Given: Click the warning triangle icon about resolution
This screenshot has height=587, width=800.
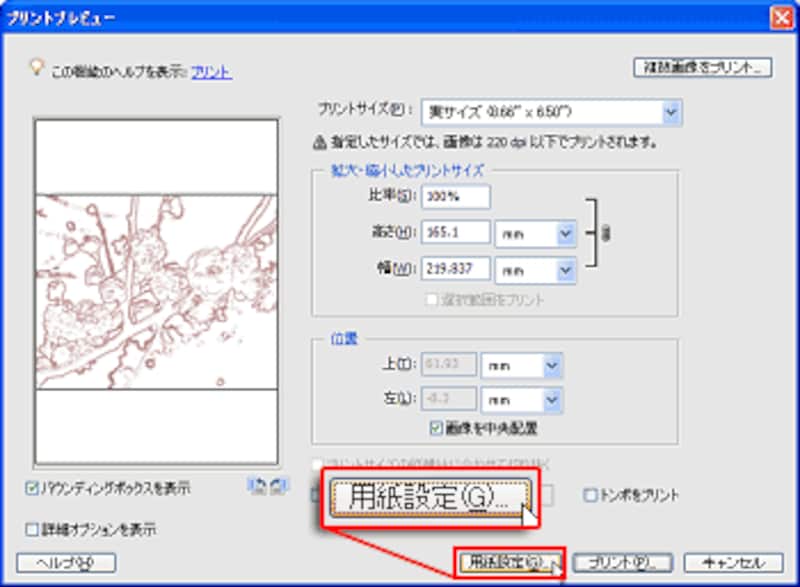Looking at the screenshot, I should coord(321,143).
